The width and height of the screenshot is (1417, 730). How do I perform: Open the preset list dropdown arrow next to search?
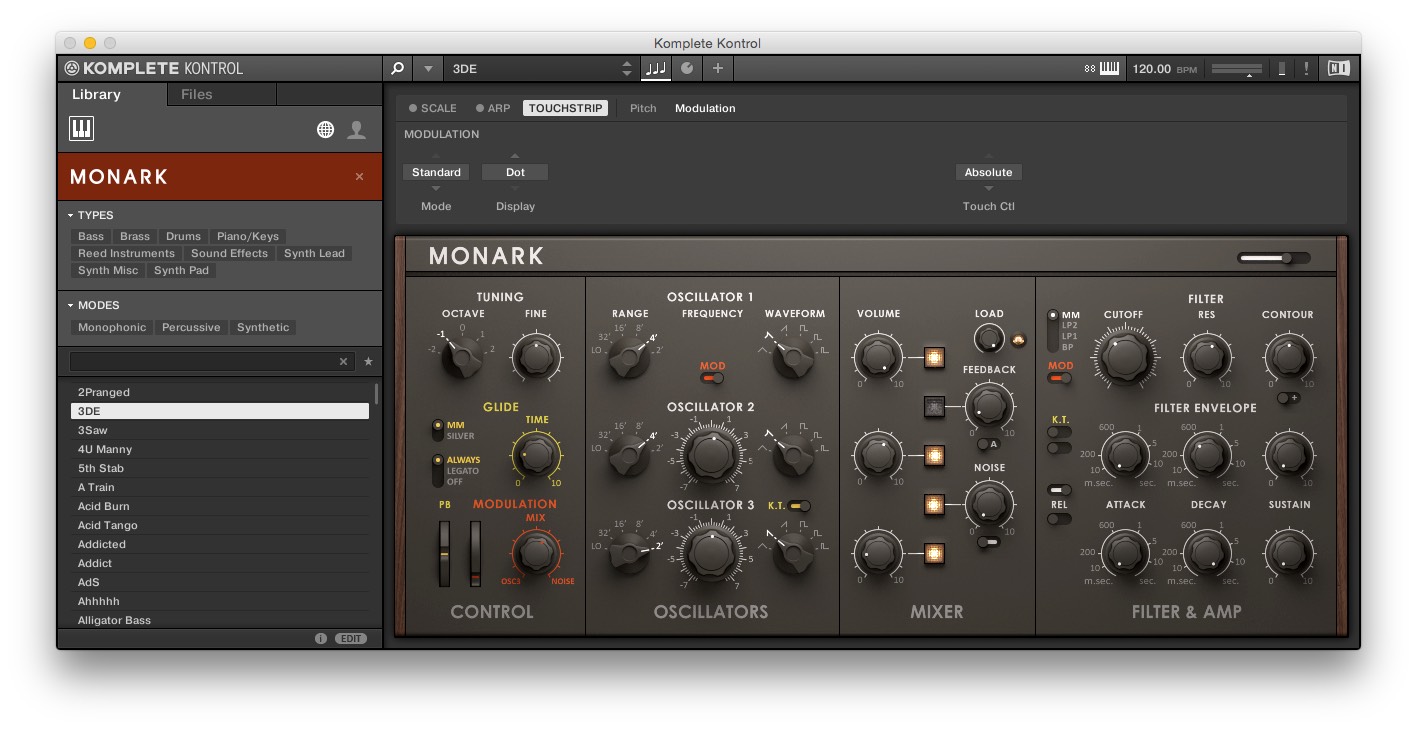[x=427, y=68]
